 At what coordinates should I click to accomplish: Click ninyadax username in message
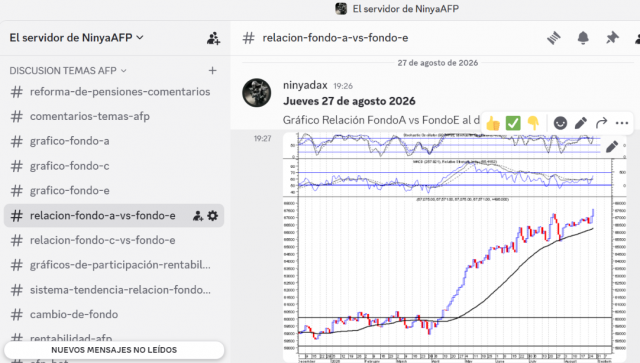[x=305, y=85]
